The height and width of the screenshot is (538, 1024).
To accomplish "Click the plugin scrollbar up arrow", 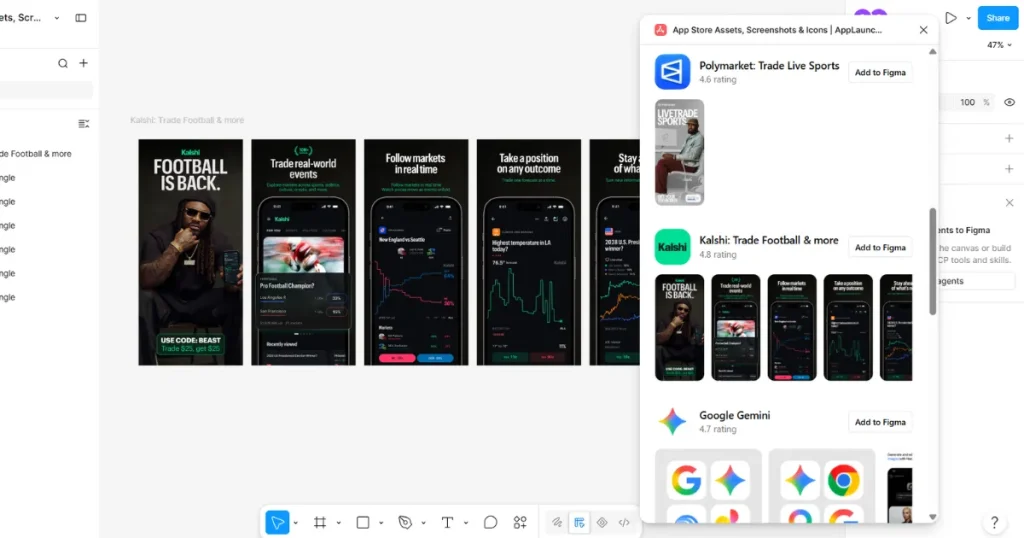I will click(x=933, y=52).
